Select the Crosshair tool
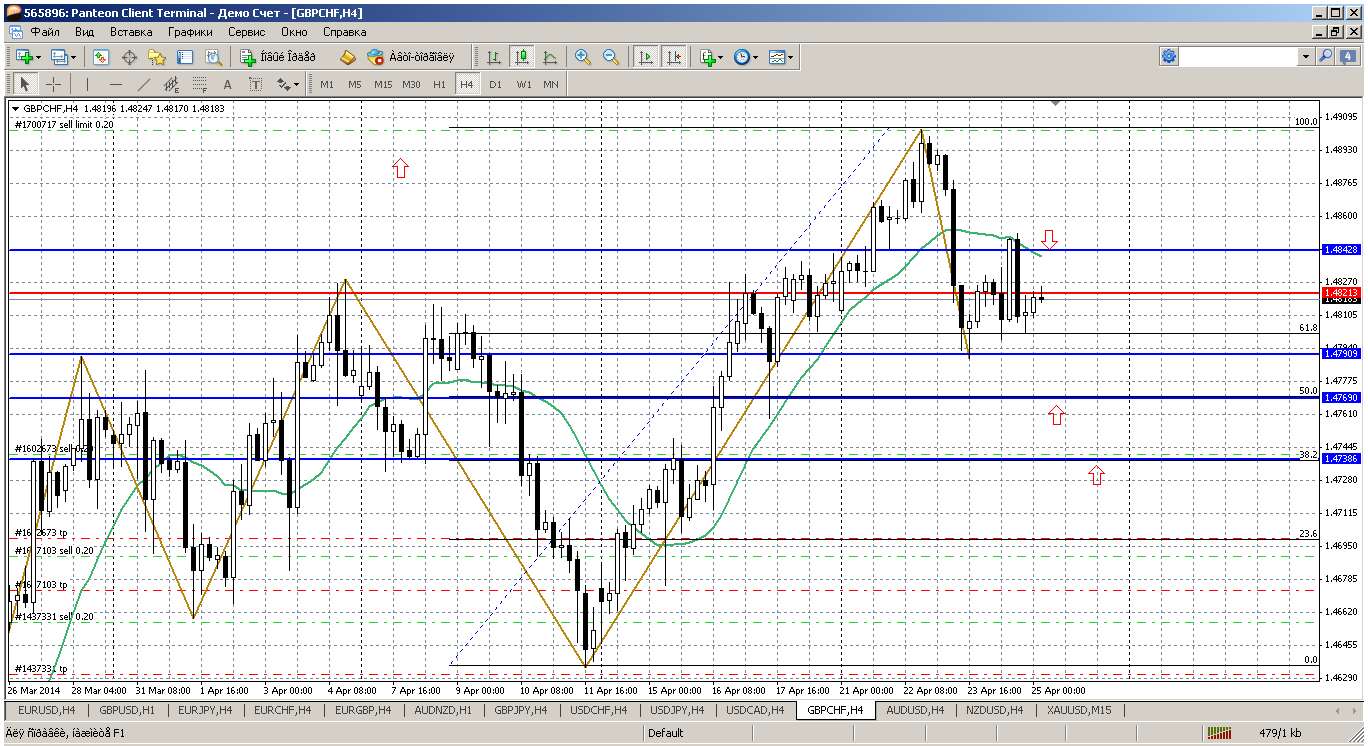 pyautogui.click(x=53, y=84)
